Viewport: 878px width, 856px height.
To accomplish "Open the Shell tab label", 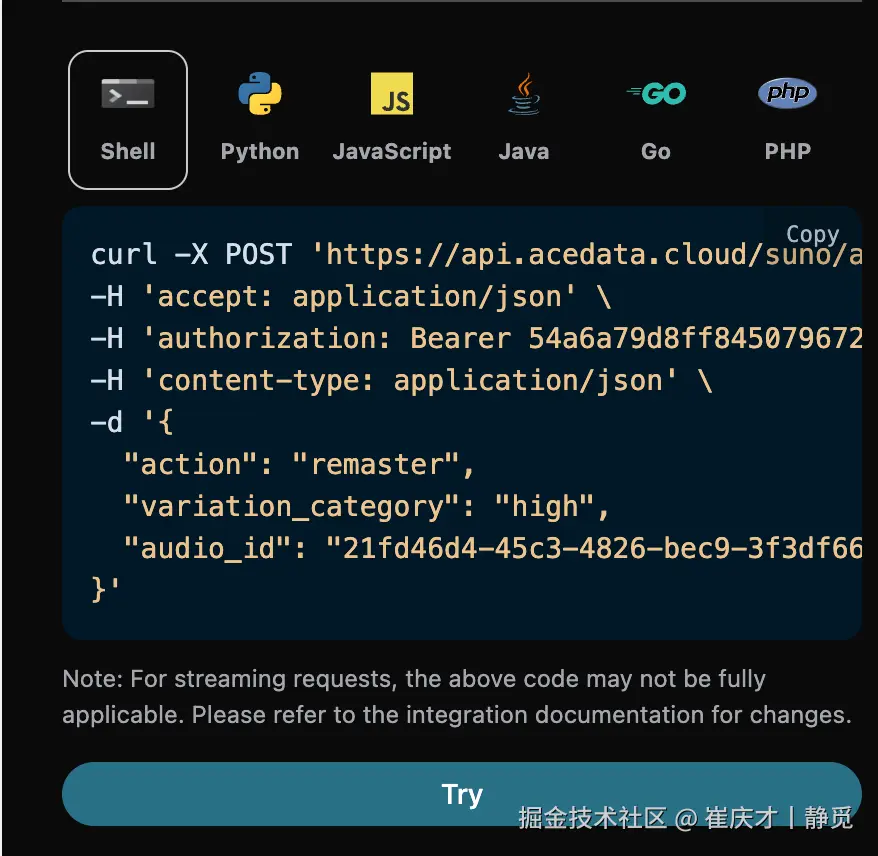I will coord(128,151).
